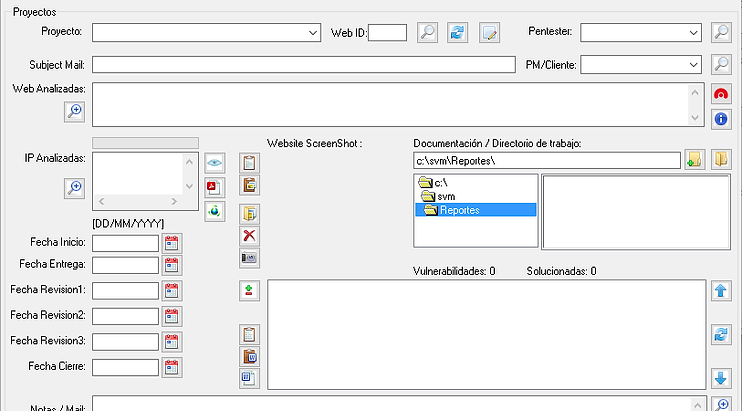Viewport: 742px width, 411px height.
Task: Click the blue info icon beside Web Analizadas
Action: pos(721,119)
